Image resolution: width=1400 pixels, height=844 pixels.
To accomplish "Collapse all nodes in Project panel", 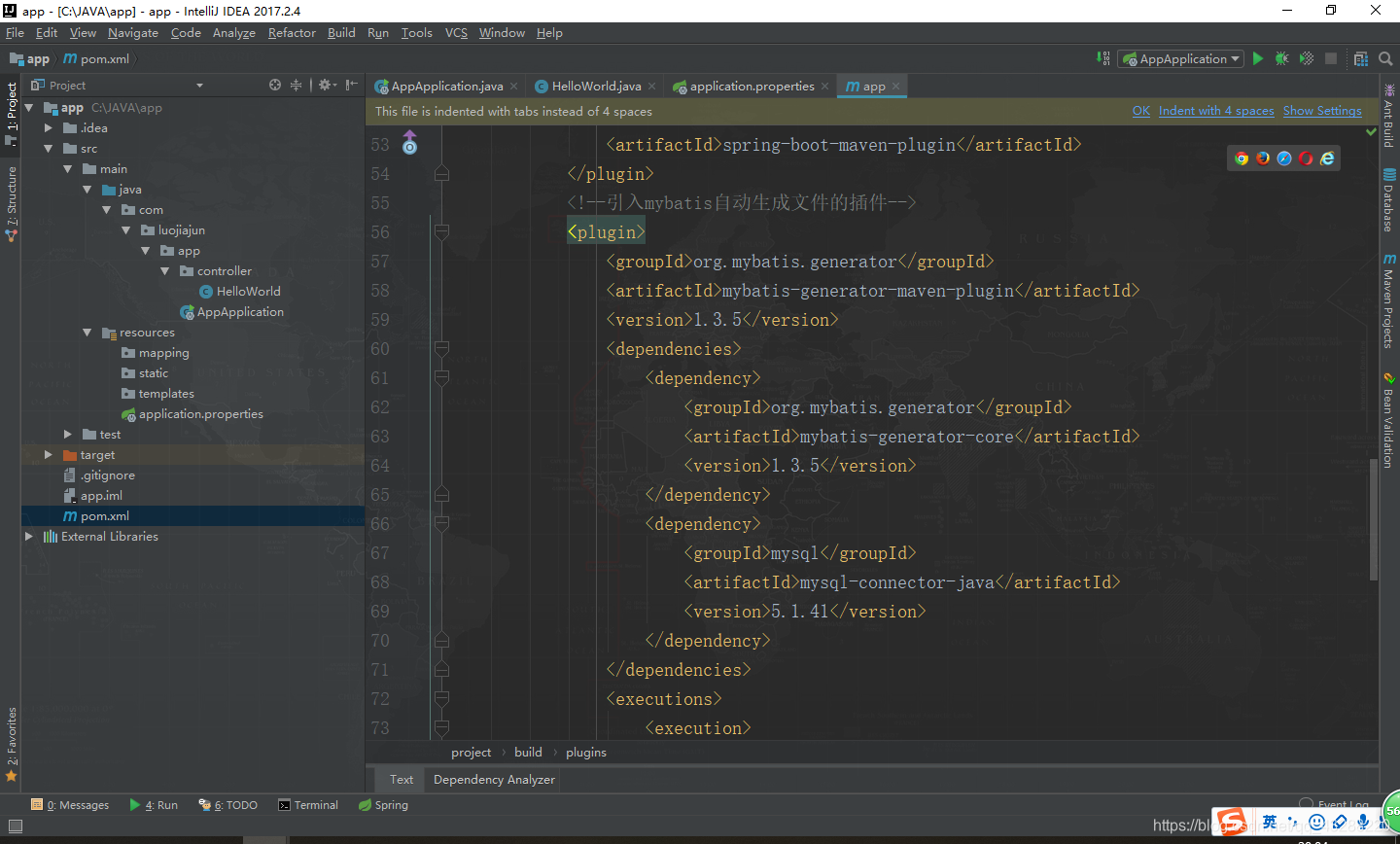I will click(x=296, y=85).
